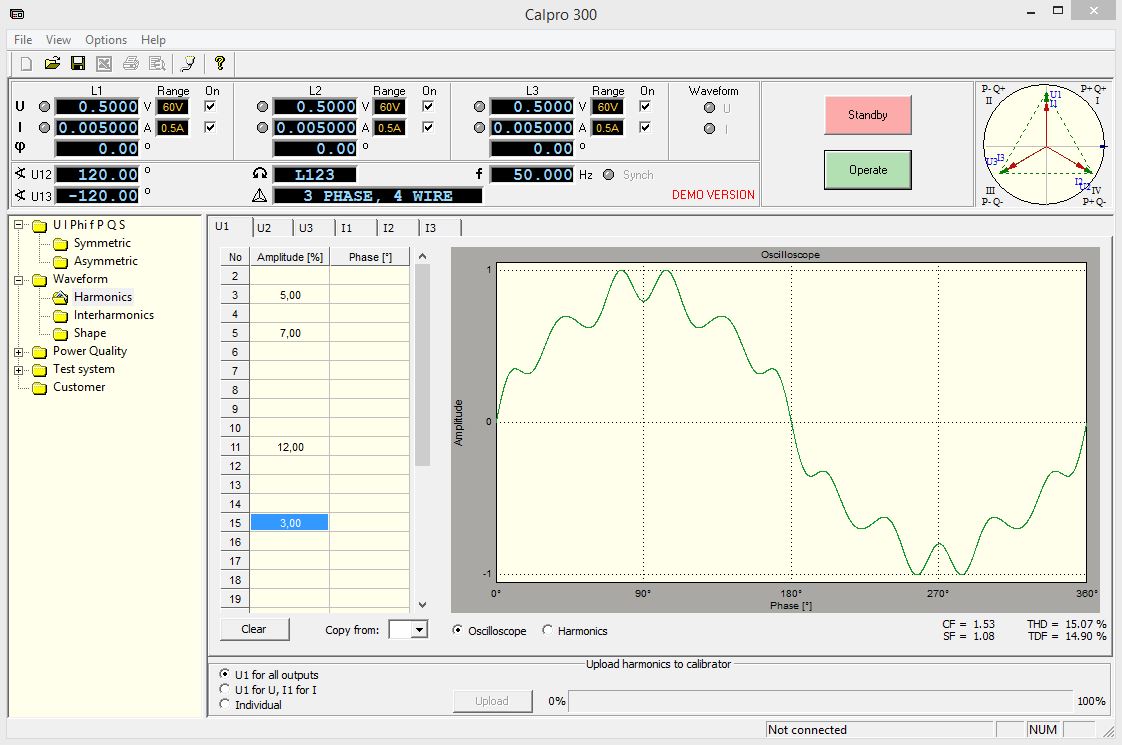Screen dimensions: 1122x745
Task: Select 'U1 for all outputs' option
Action: pos(225,674)
